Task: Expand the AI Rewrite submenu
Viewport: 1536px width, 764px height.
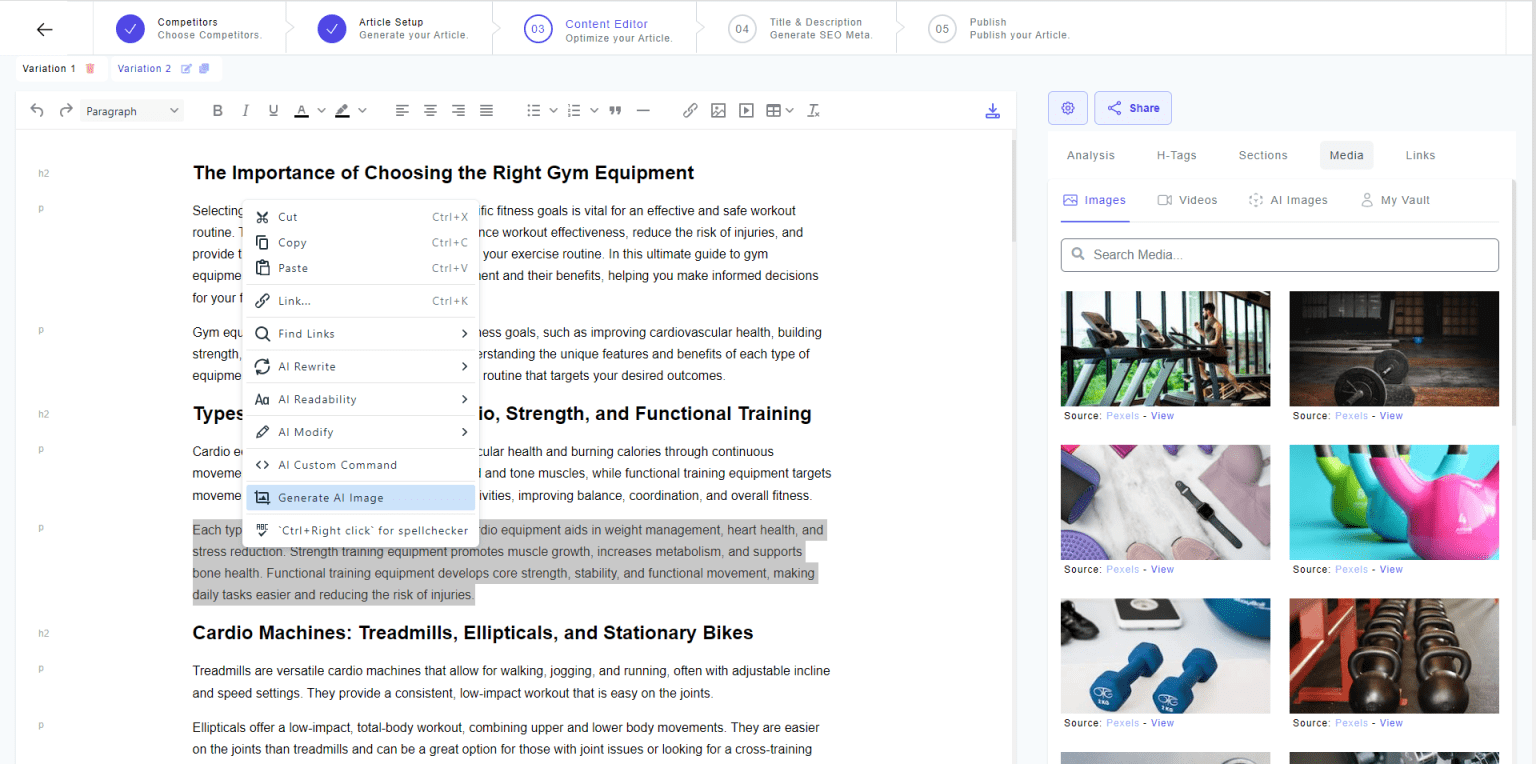Action: 464,367
